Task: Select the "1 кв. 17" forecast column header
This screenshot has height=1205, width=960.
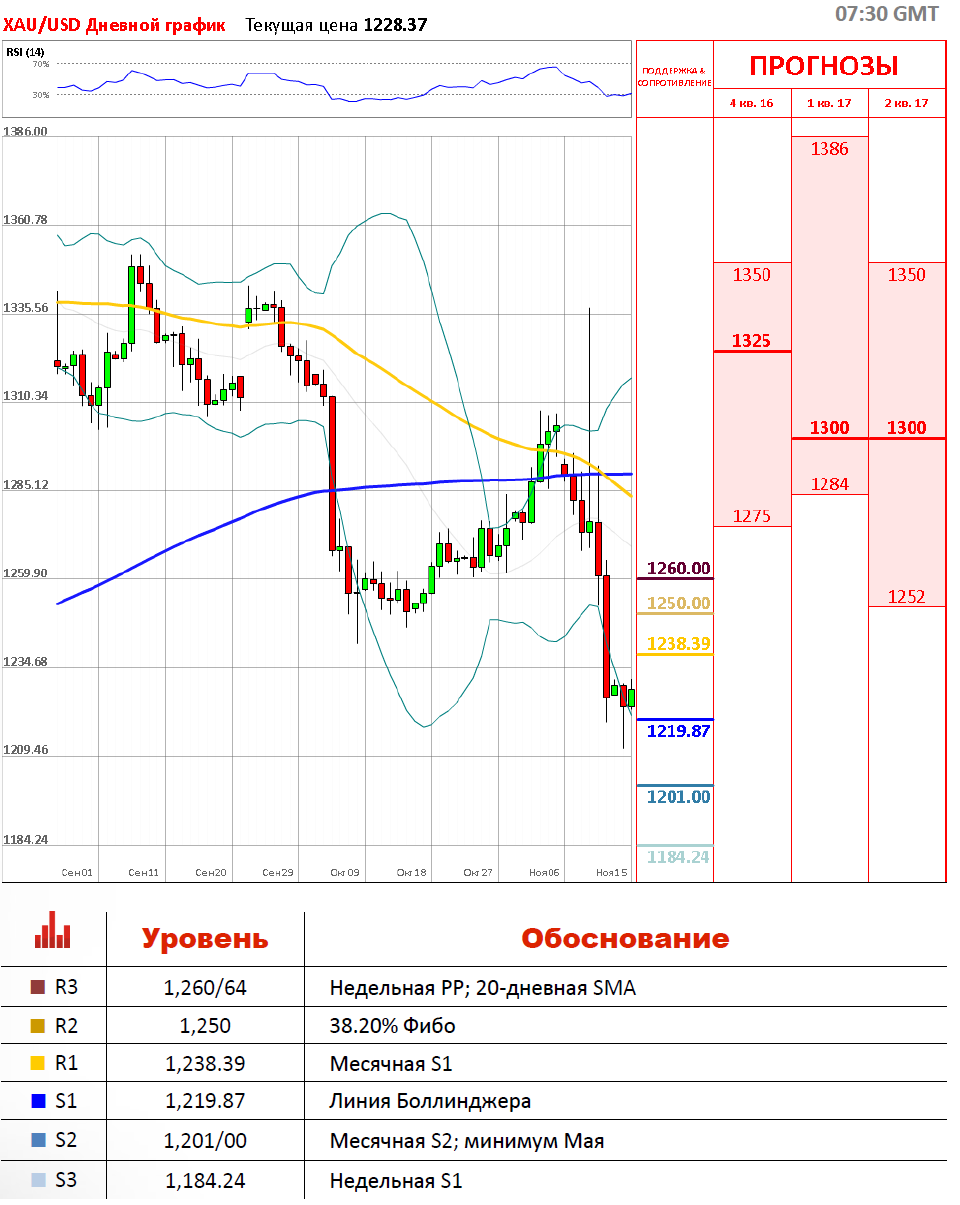Action: (829, 103)
